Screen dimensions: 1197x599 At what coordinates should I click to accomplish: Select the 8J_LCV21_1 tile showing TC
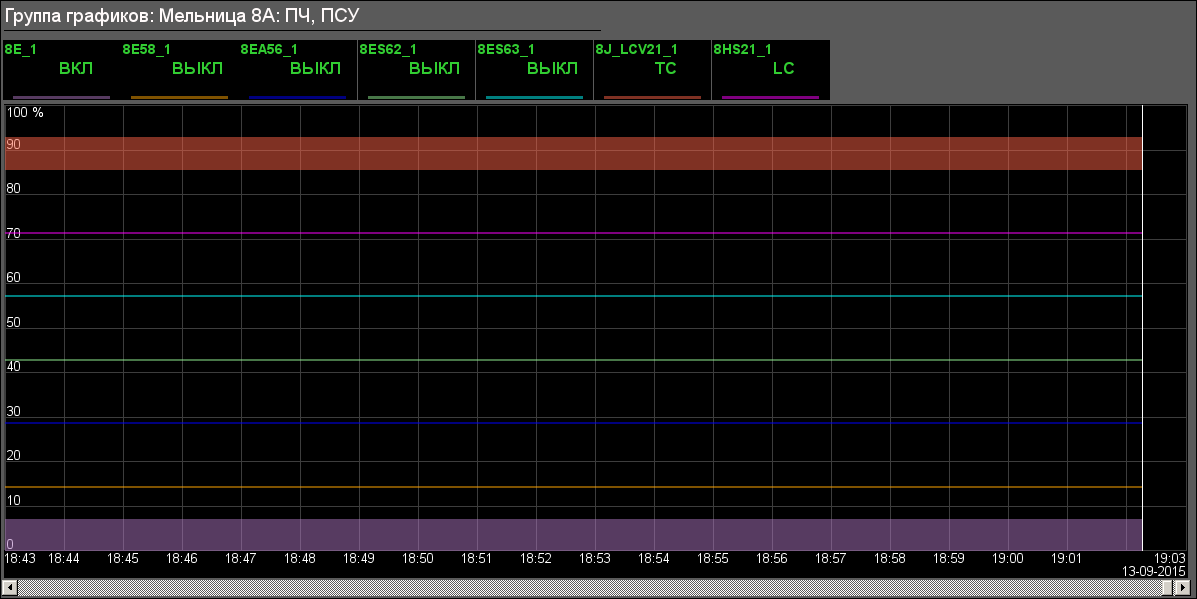pyautogui.click(x=652, y=69)
